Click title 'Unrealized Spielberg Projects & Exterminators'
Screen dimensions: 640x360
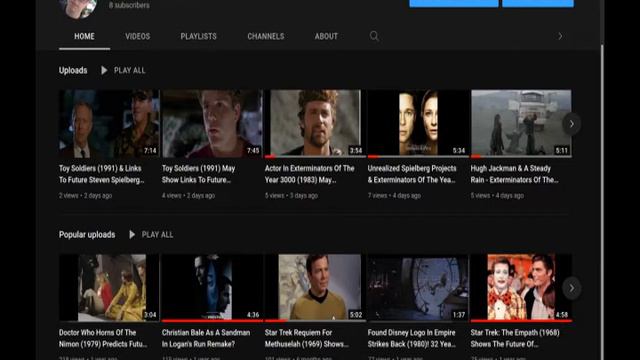[412, 174]
